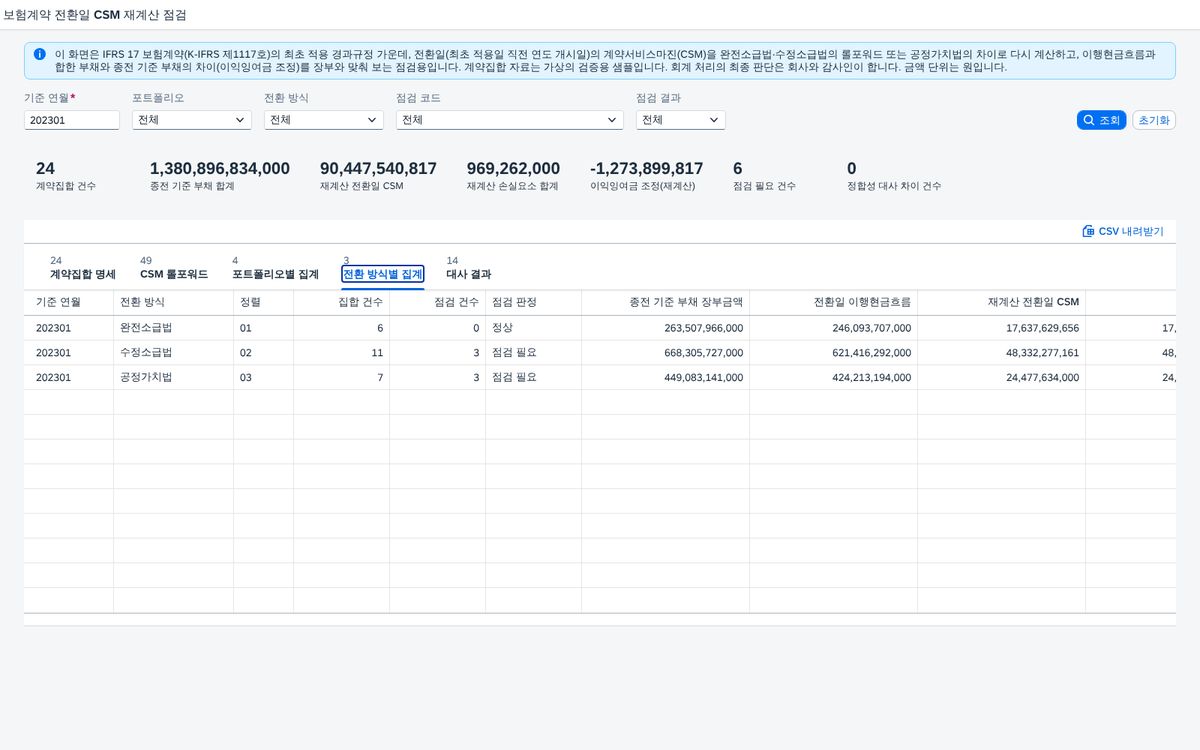Click the 이익잉여금 조정 figure -1,273,899,817
Image resolution: width=1200 pixels, height=750 pixels.
(646, 168)
